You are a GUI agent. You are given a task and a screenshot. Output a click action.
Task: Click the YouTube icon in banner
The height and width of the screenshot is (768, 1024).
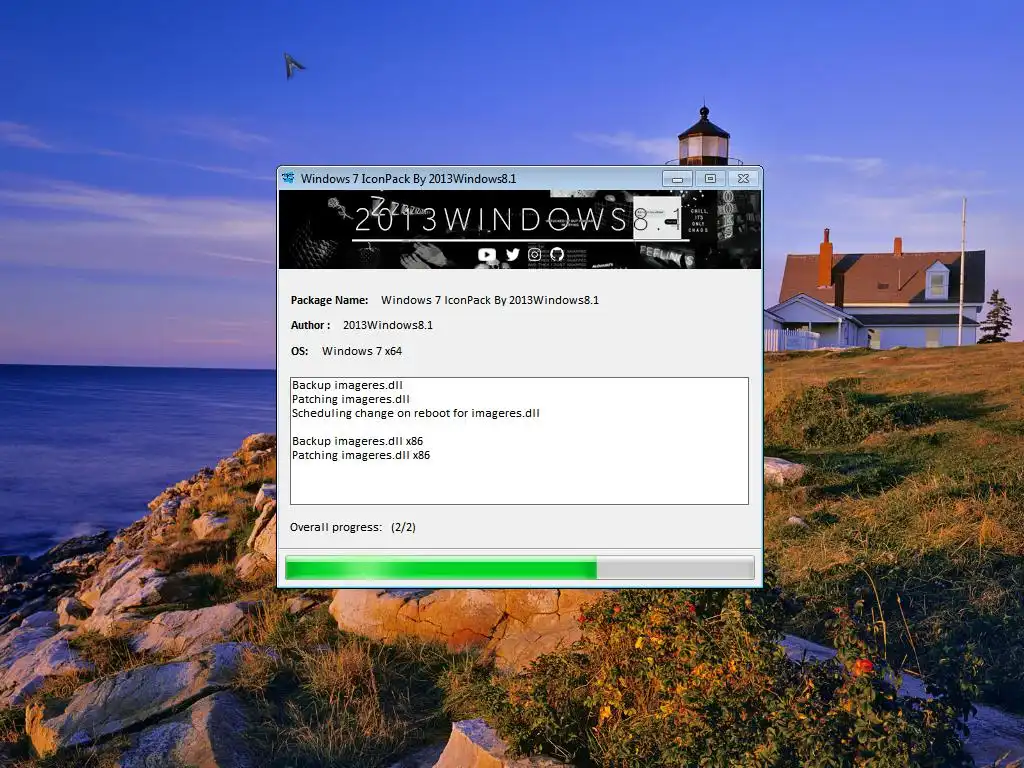click(487, 255)
